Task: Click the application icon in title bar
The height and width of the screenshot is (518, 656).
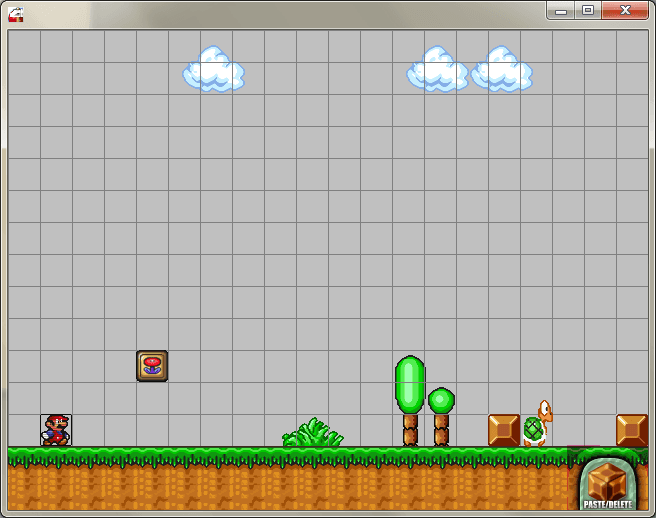Action: [16, 15]
